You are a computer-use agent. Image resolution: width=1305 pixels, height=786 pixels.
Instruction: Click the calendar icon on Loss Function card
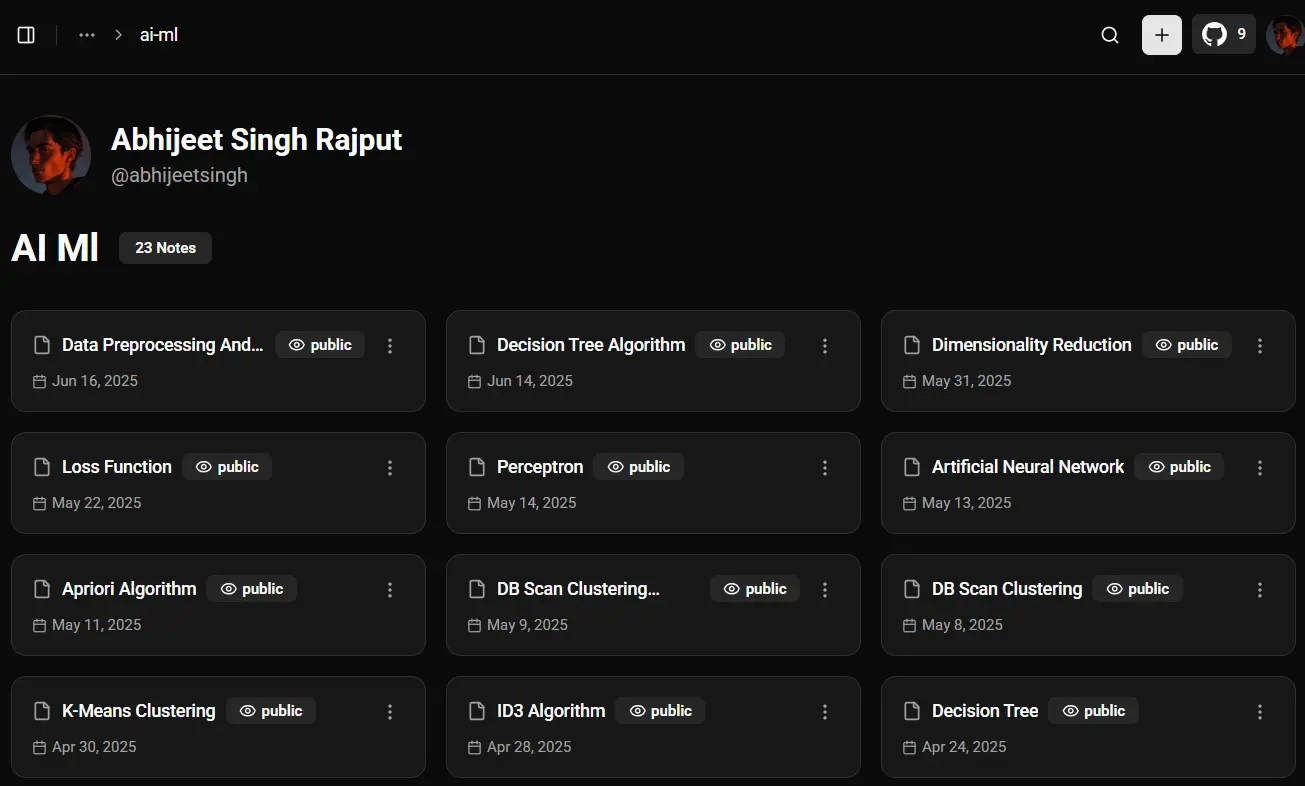[40, 503]
